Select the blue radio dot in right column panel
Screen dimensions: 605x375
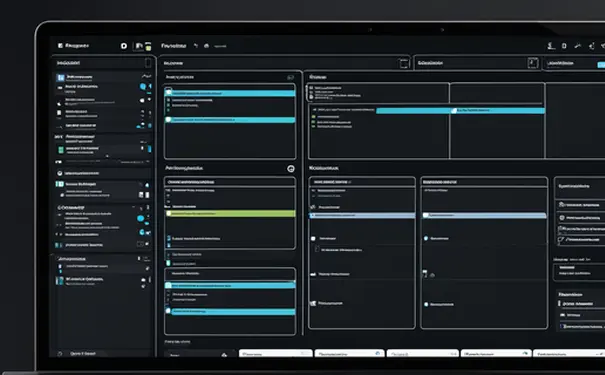426,238
